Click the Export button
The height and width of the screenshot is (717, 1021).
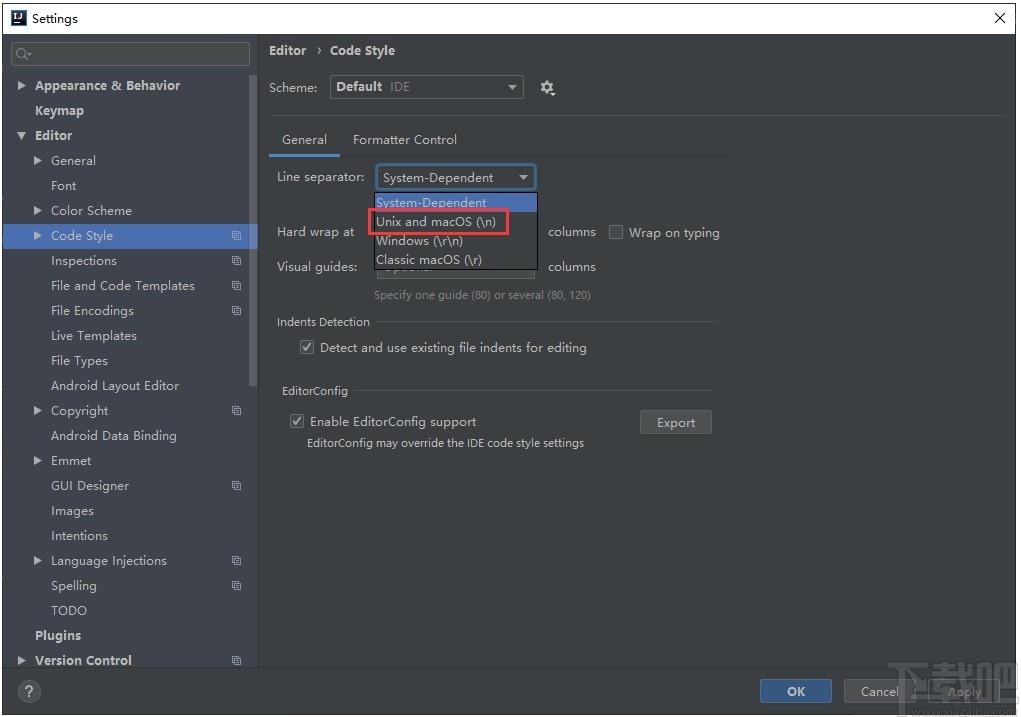click(x=675, y=423)
